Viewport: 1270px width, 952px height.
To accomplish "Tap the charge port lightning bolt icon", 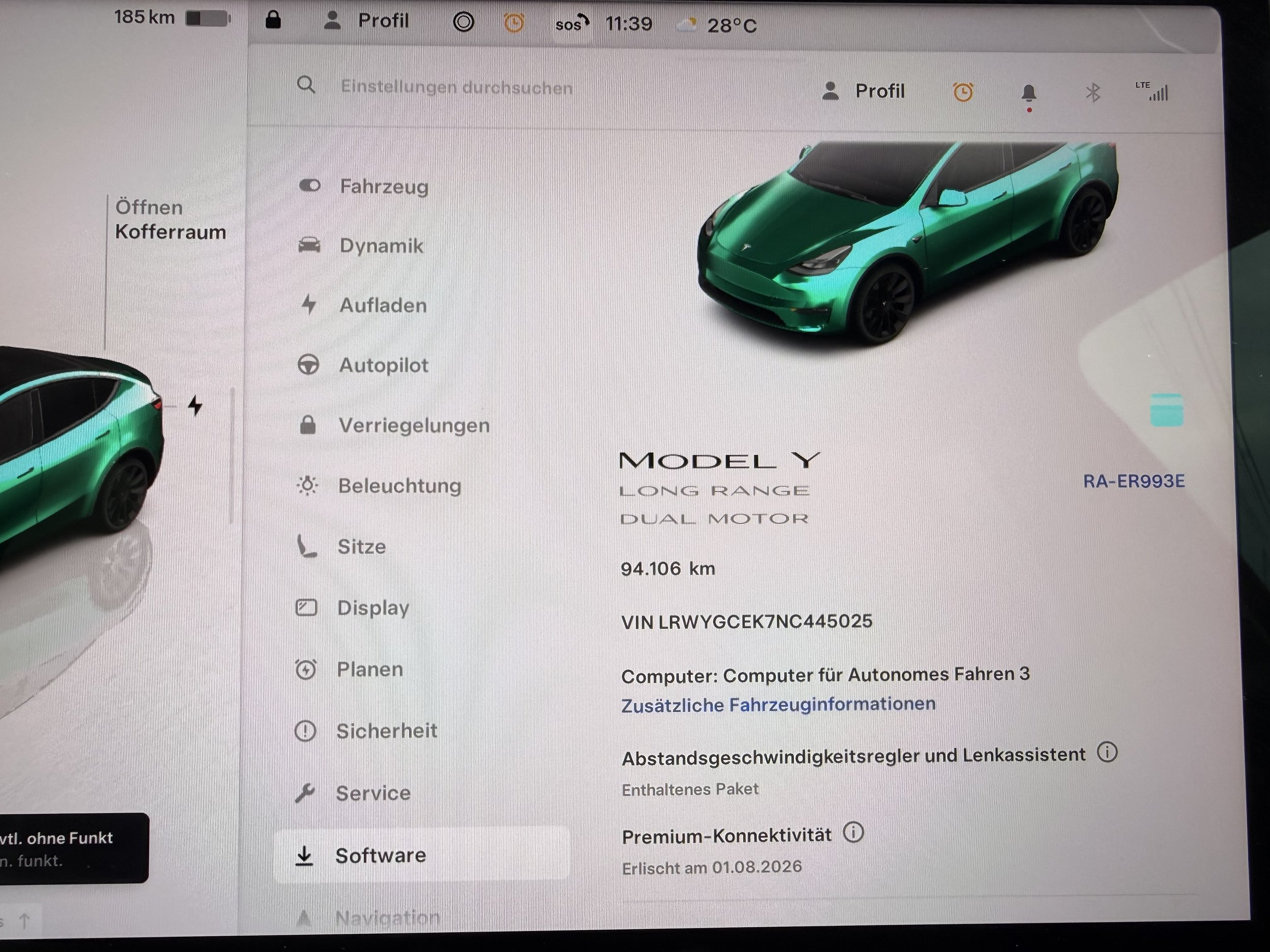I will [195, 405].
